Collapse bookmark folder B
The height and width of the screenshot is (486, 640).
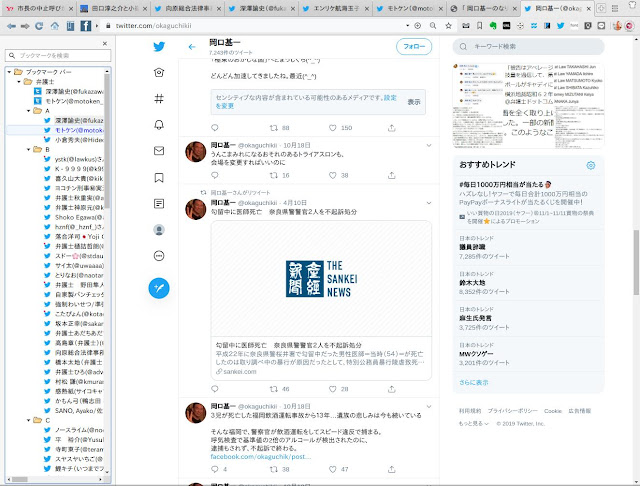(x=29, y=149)
